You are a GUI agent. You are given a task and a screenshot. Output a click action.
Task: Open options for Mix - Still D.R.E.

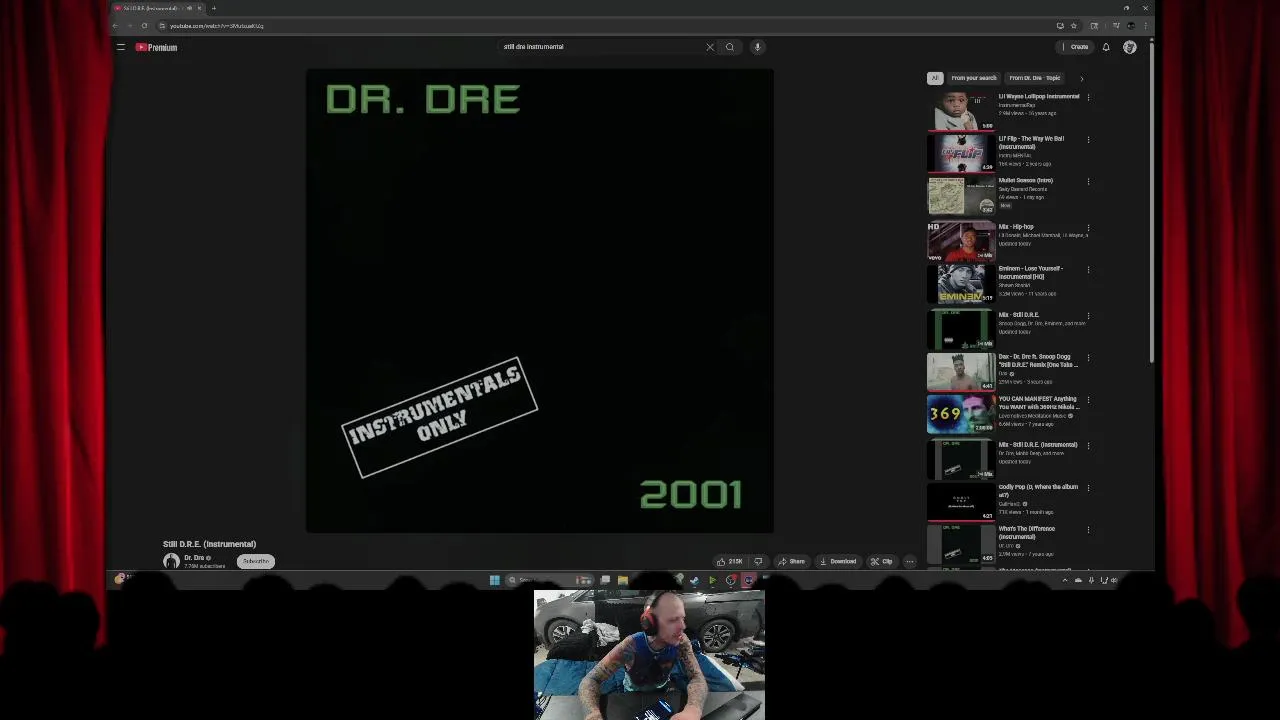(1088, 315)
